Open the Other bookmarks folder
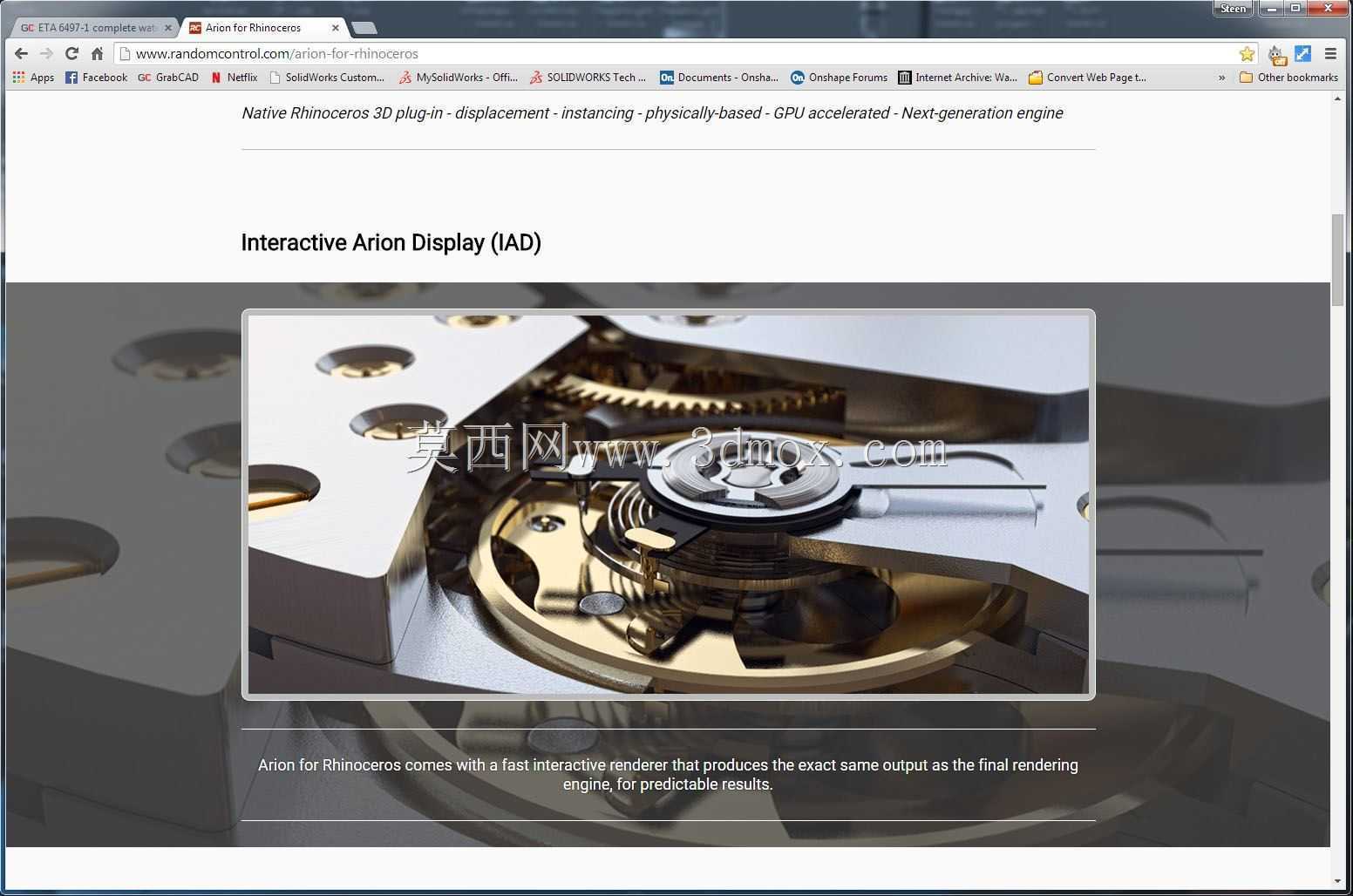Image resolution: width=1353 pixels, height=896 pixels. point(1288,78)
